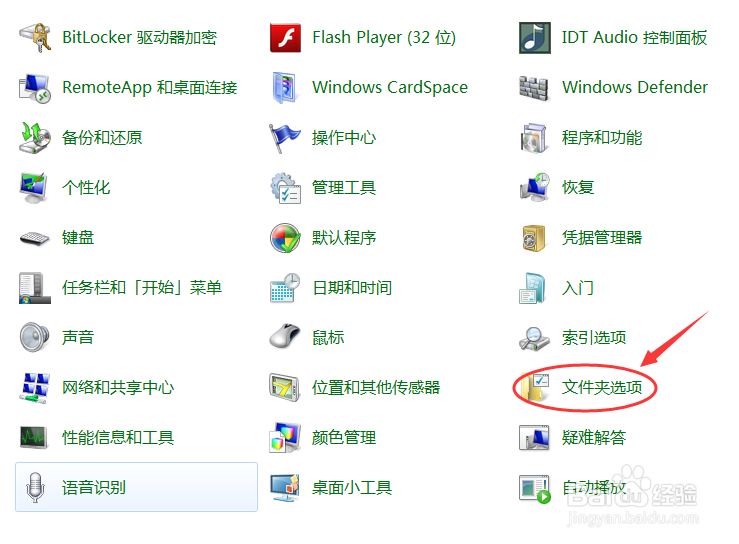Screen dimensions: 739x544
Task: Select the 恢复 text link
Action: tap(578, 188)
